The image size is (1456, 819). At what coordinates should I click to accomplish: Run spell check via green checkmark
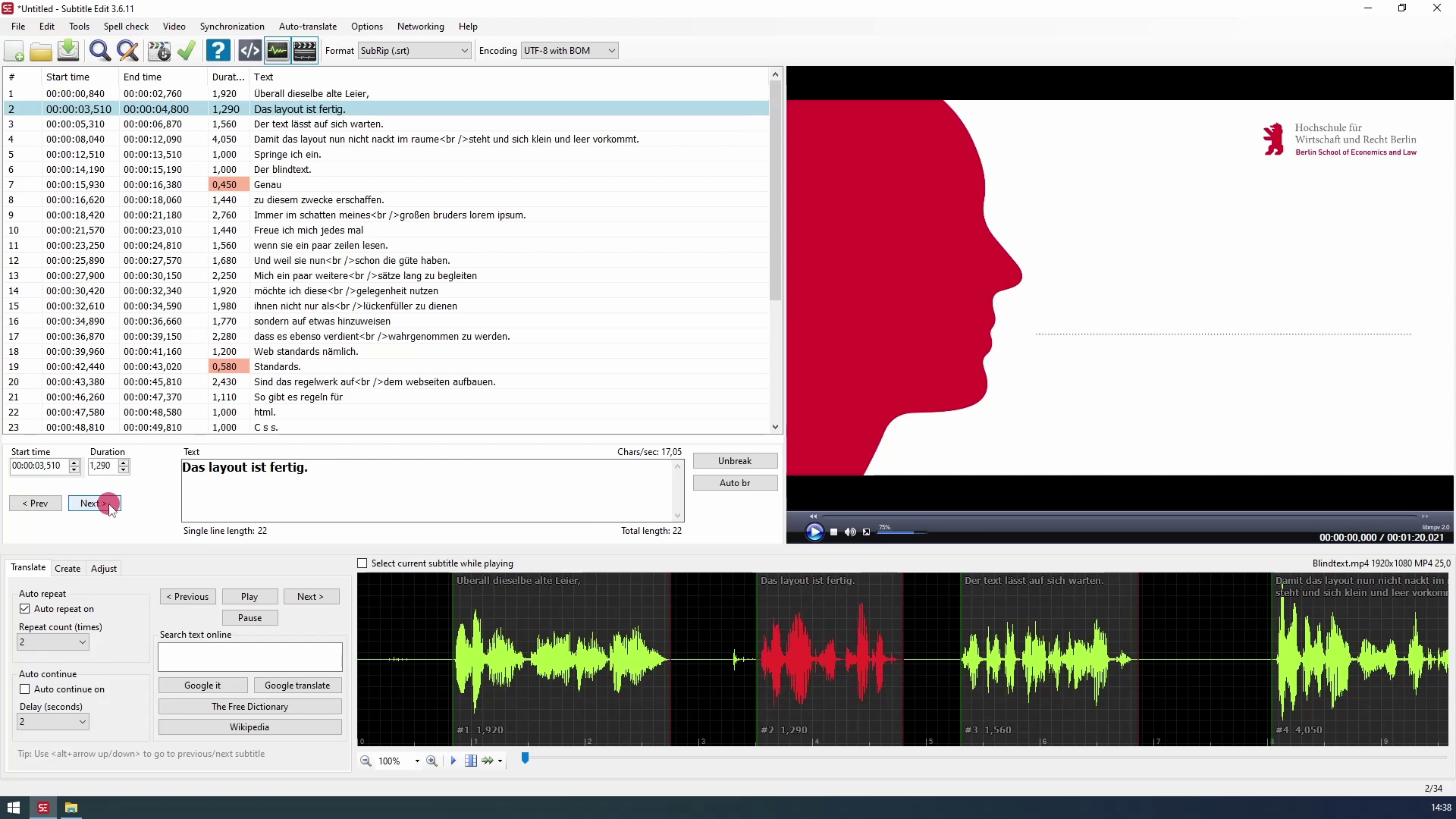click(187, 51)
